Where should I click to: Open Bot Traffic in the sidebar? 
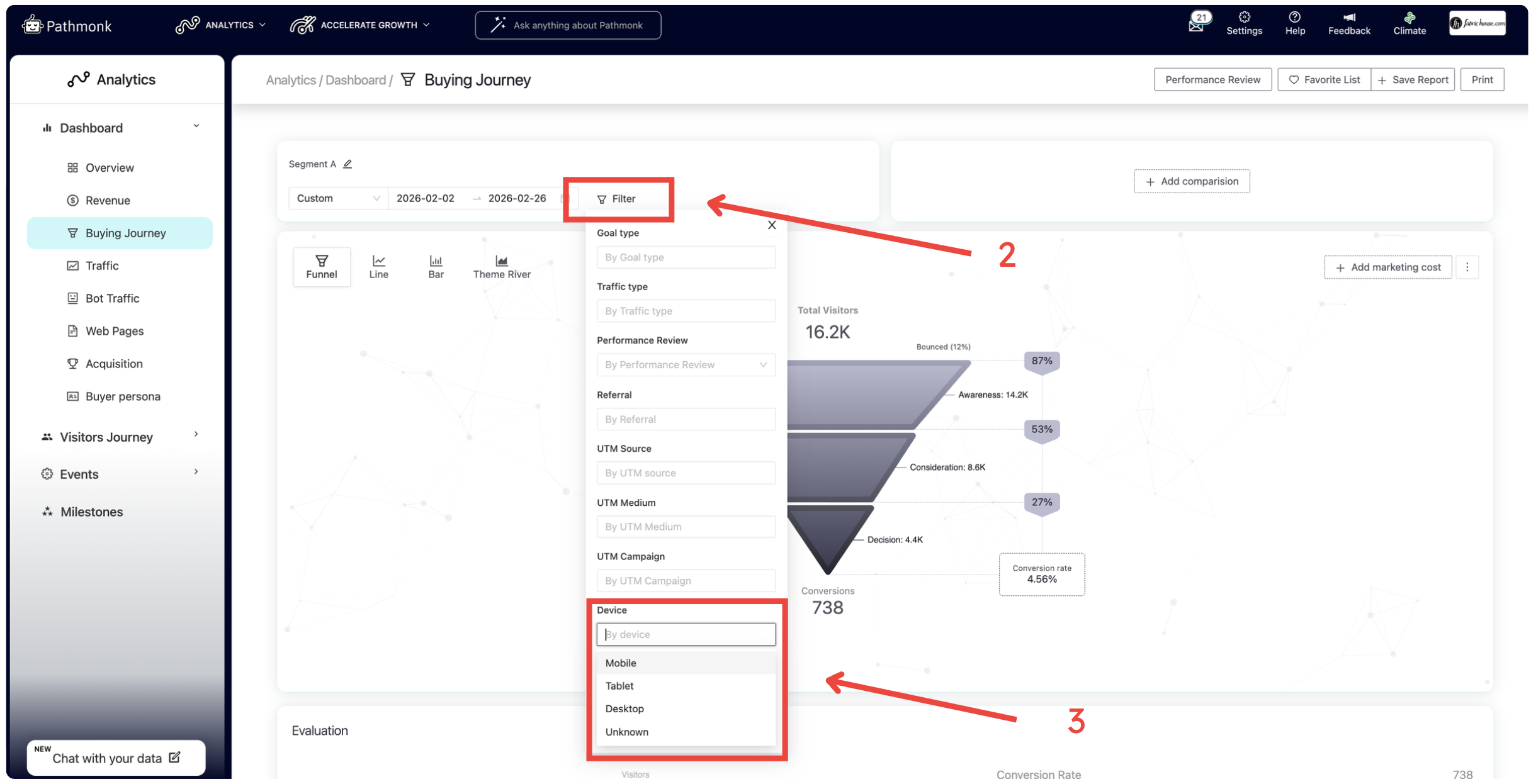[x=112, y=298]
